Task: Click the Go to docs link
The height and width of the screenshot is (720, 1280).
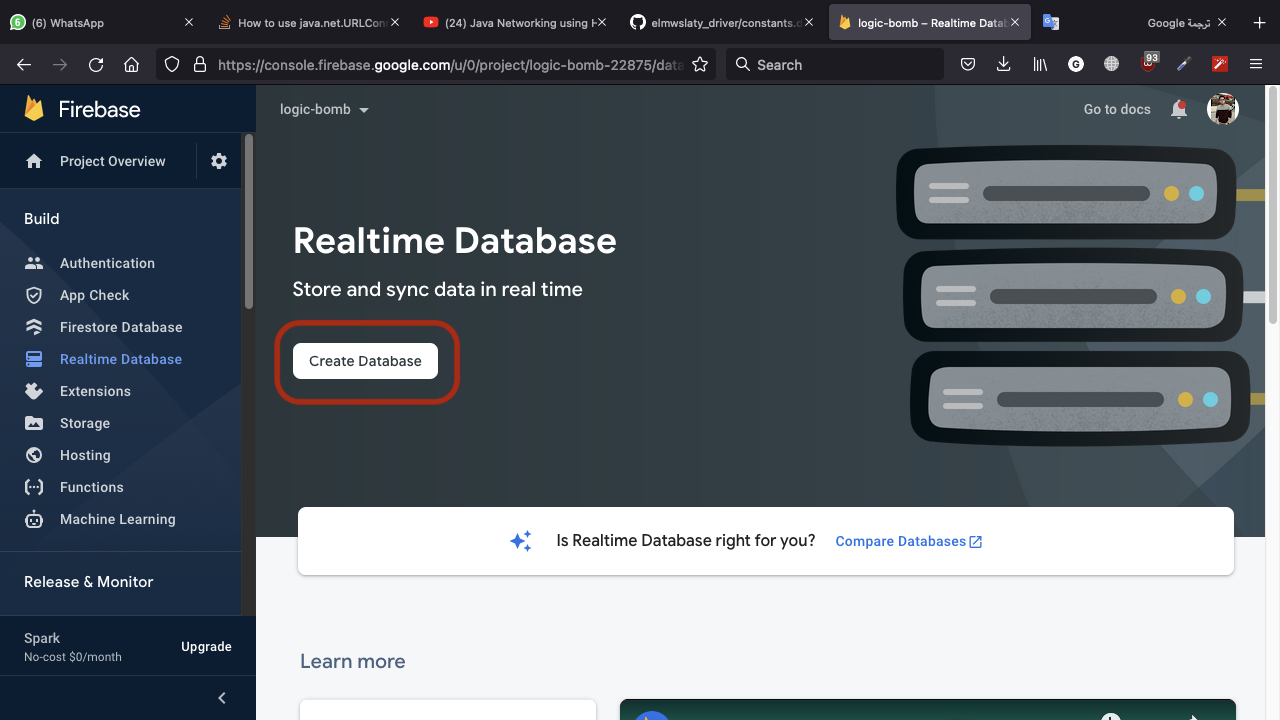Action: click(x=1117, y=109)
